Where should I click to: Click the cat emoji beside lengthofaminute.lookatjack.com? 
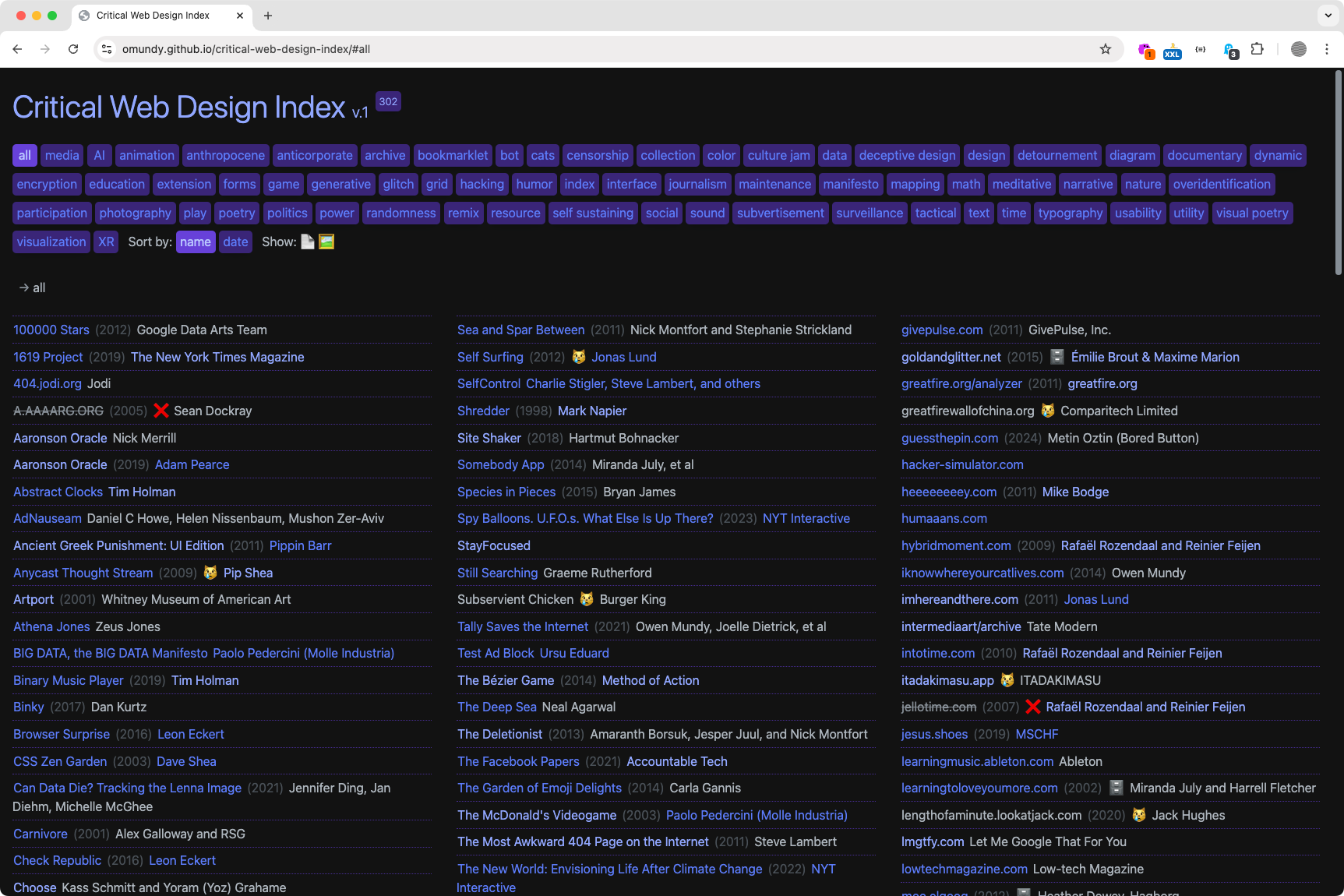coord(1139,815)
